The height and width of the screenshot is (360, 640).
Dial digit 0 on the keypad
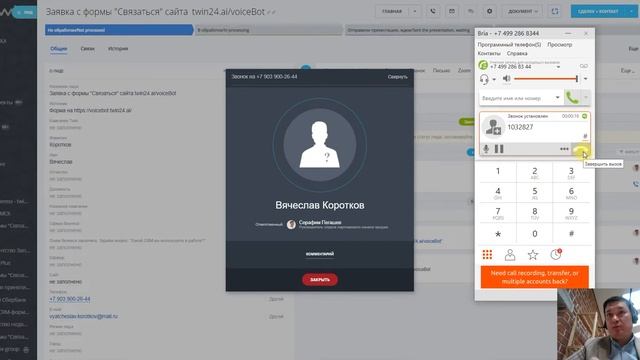pyautogui.click(x=535, y=234)
